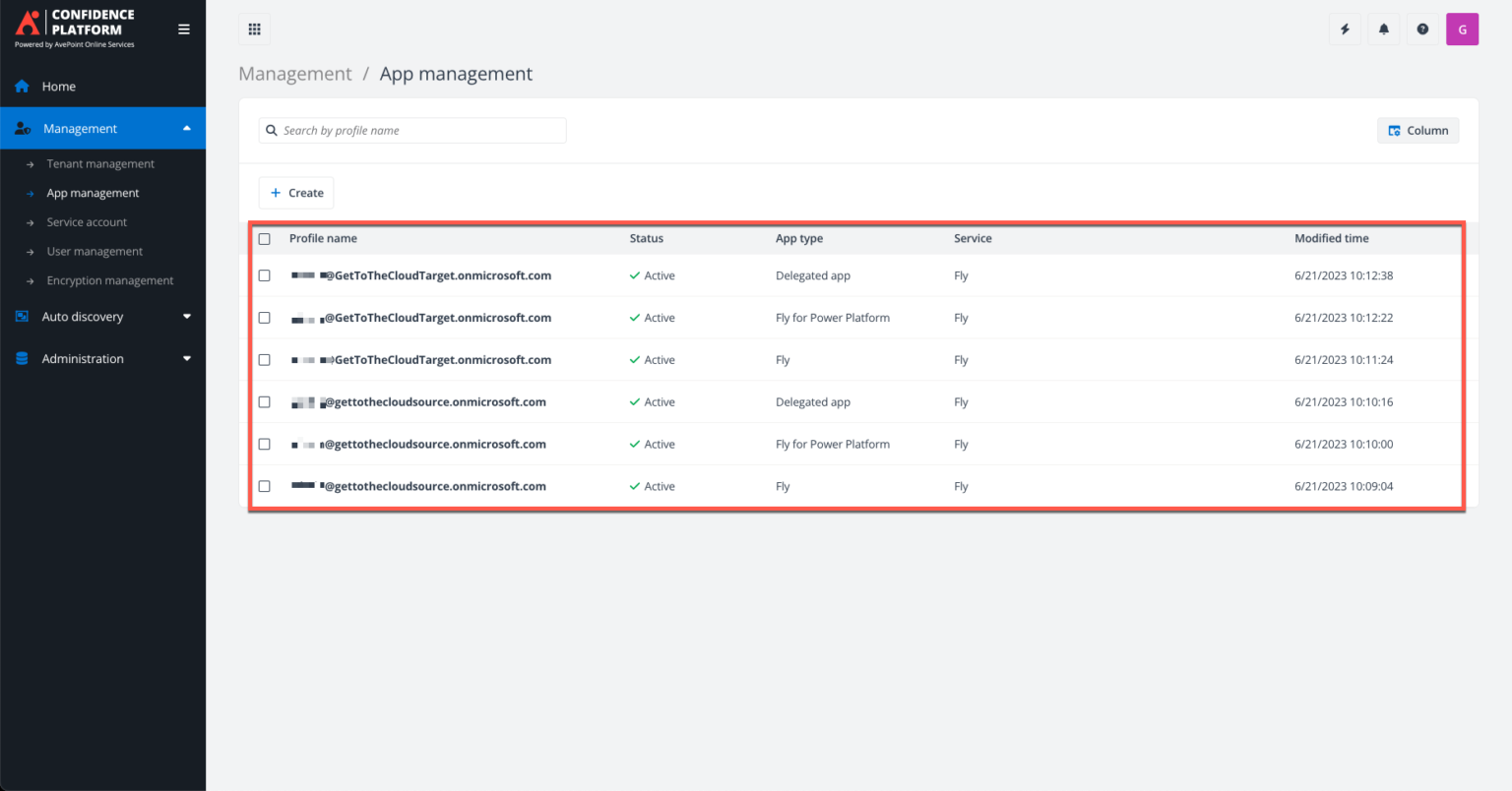Navigate to Management via the breadcrumb
The image size is (1512, 791).
click(x=294, y=73)
